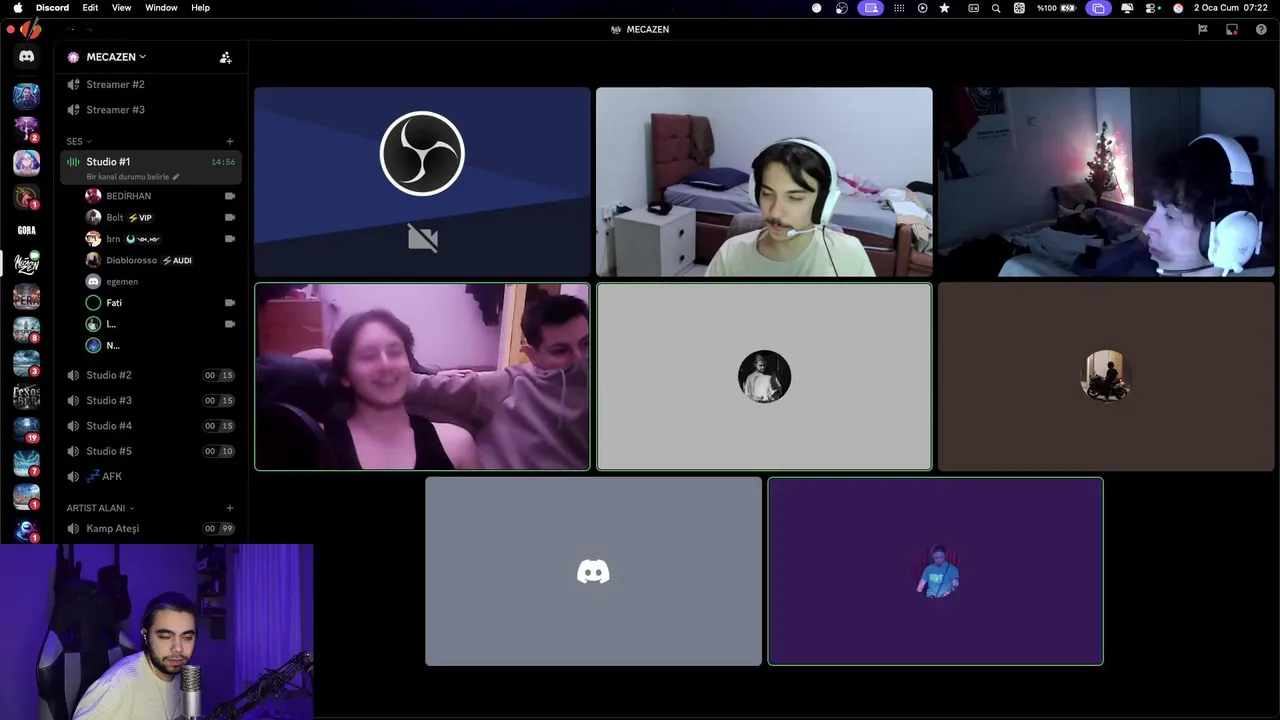Open the Streamer #2 channel

tap(150, 84)
